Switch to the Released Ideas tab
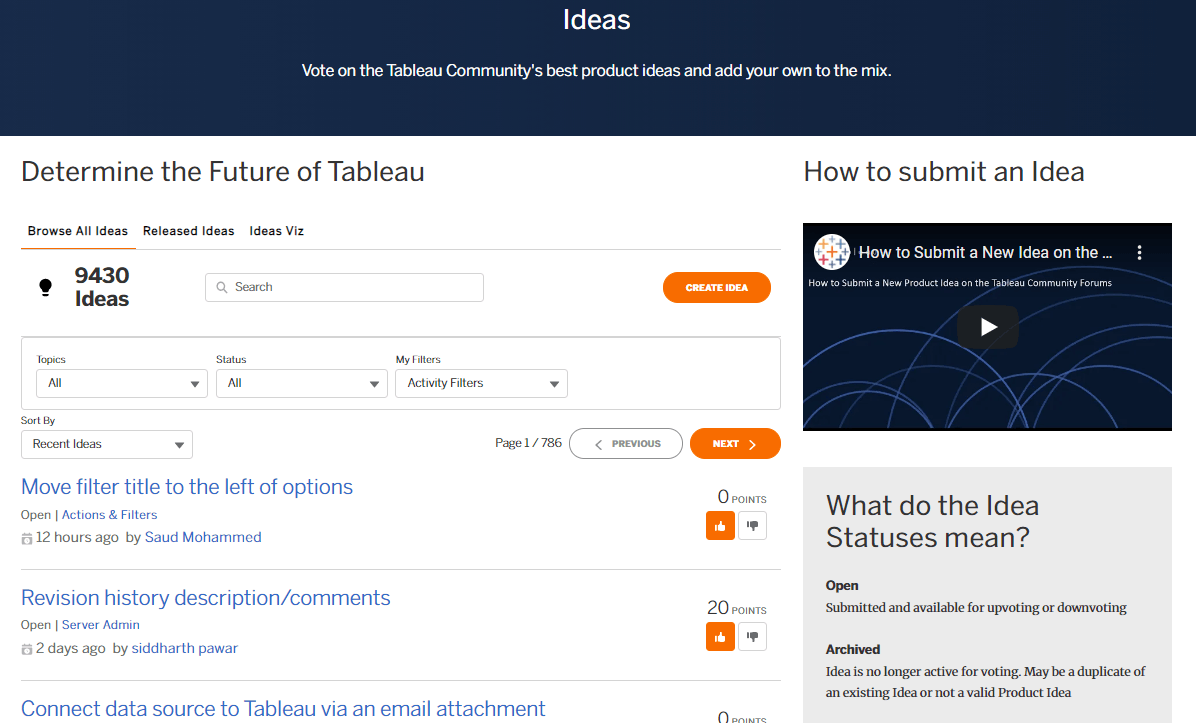This screenshot has width=1196, height=723. [x=188, y=231]
